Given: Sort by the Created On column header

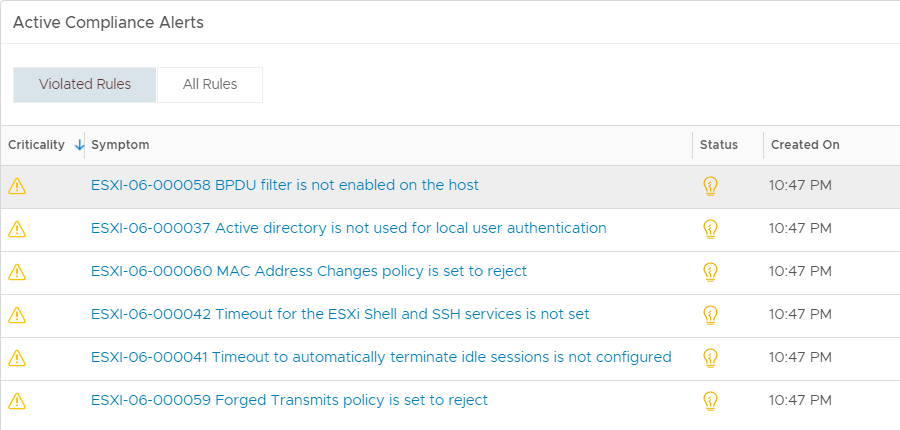Looking at the screenshot, I should pyautogui.click(x=805, y=145).
